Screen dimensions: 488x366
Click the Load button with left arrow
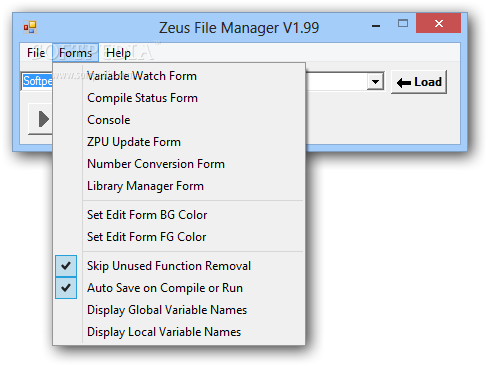pyautogui.click(x=419, y=82)
